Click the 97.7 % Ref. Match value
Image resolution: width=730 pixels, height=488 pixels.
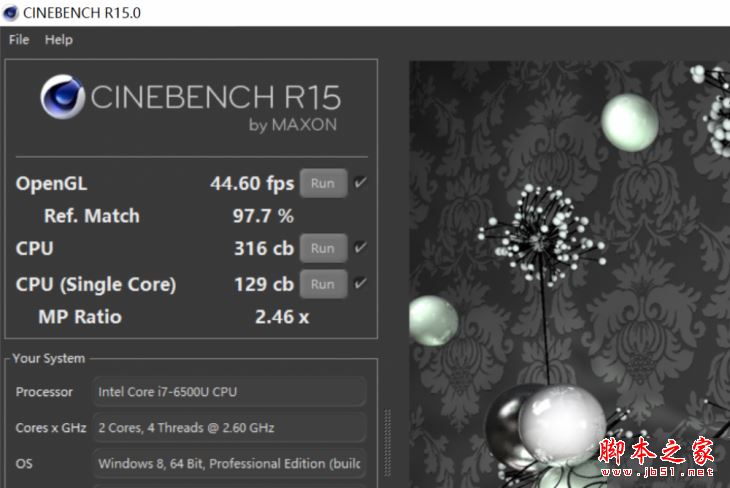(x=263, y=216)
